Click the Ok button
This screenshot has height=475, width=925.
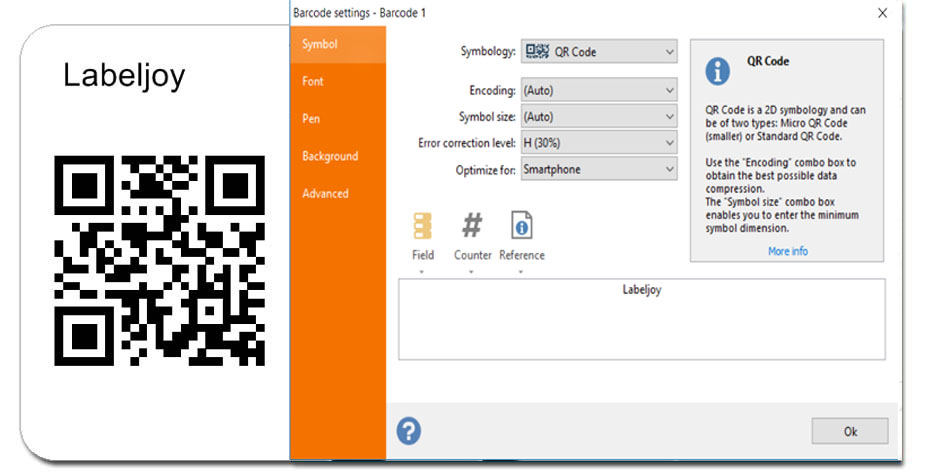point(849,431)
